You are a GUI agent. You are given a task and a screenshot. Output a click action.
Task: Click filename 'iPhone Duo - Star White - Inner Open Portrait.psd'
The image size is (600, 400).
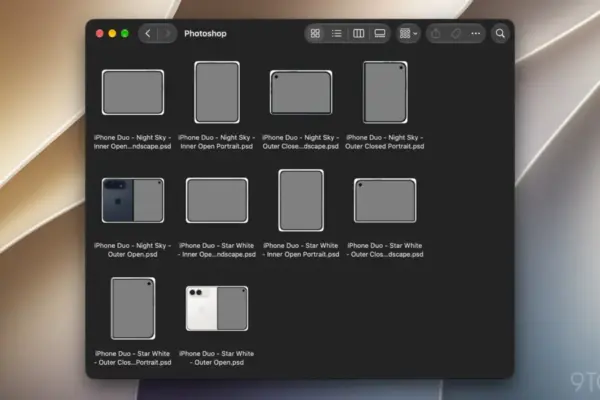pyautogui.click(x=301, y=250)
